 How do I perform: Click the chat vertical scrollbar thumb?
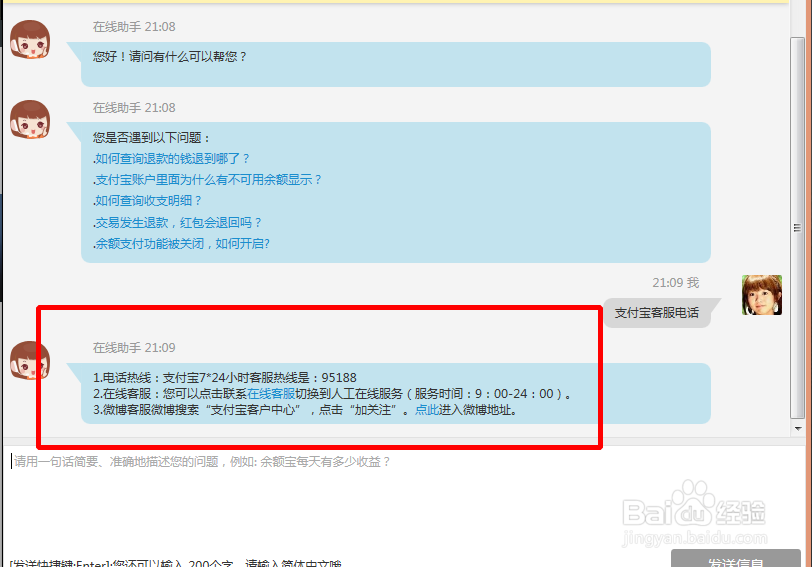[798, 228]
